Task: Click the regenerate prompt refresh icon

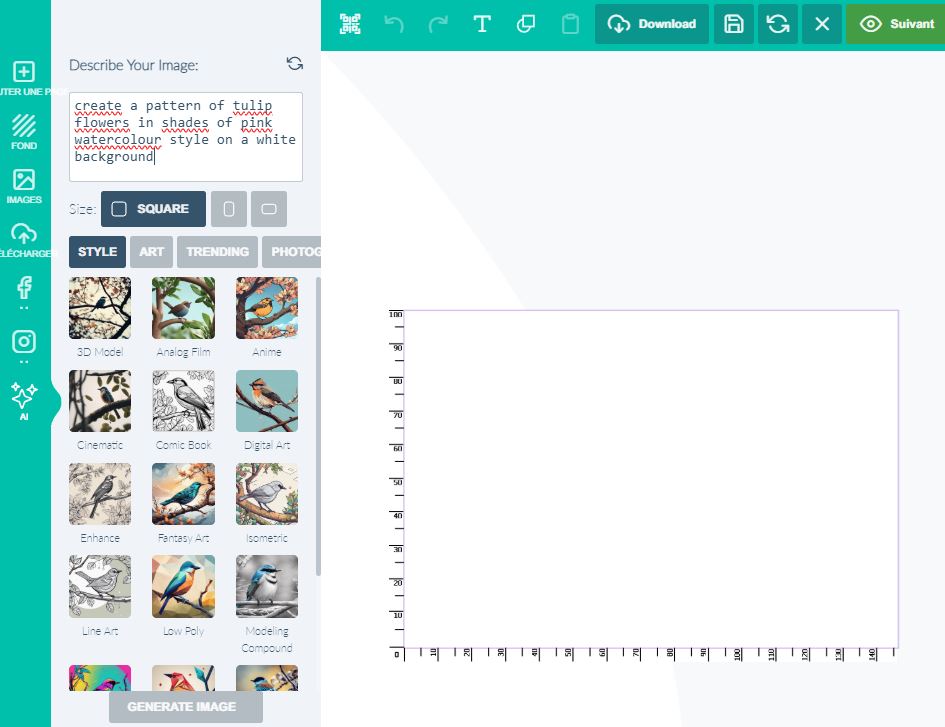Action: coord(294,64)
